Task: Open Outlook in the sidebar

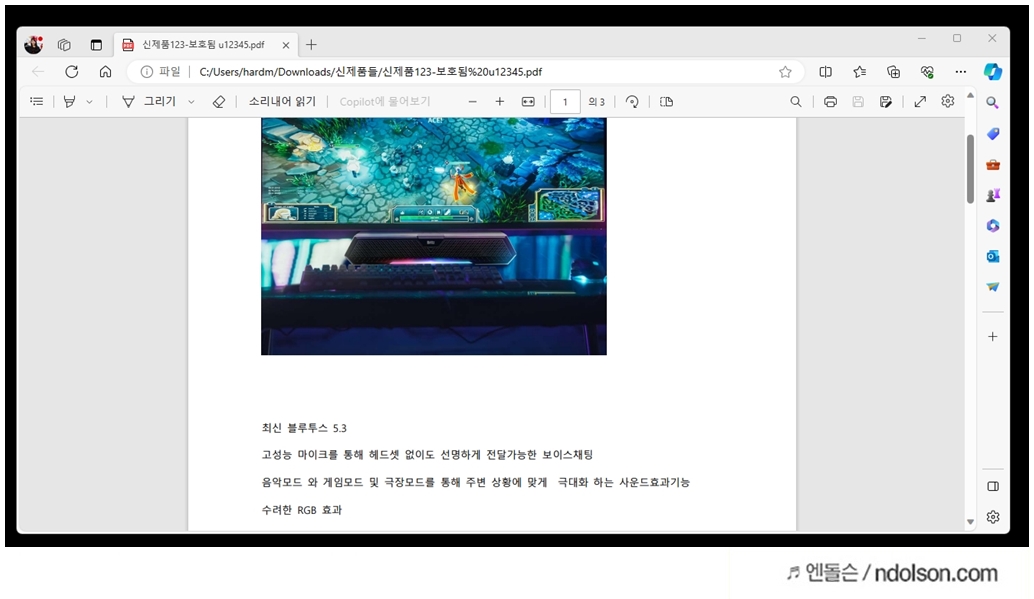Action: (992, 256)
